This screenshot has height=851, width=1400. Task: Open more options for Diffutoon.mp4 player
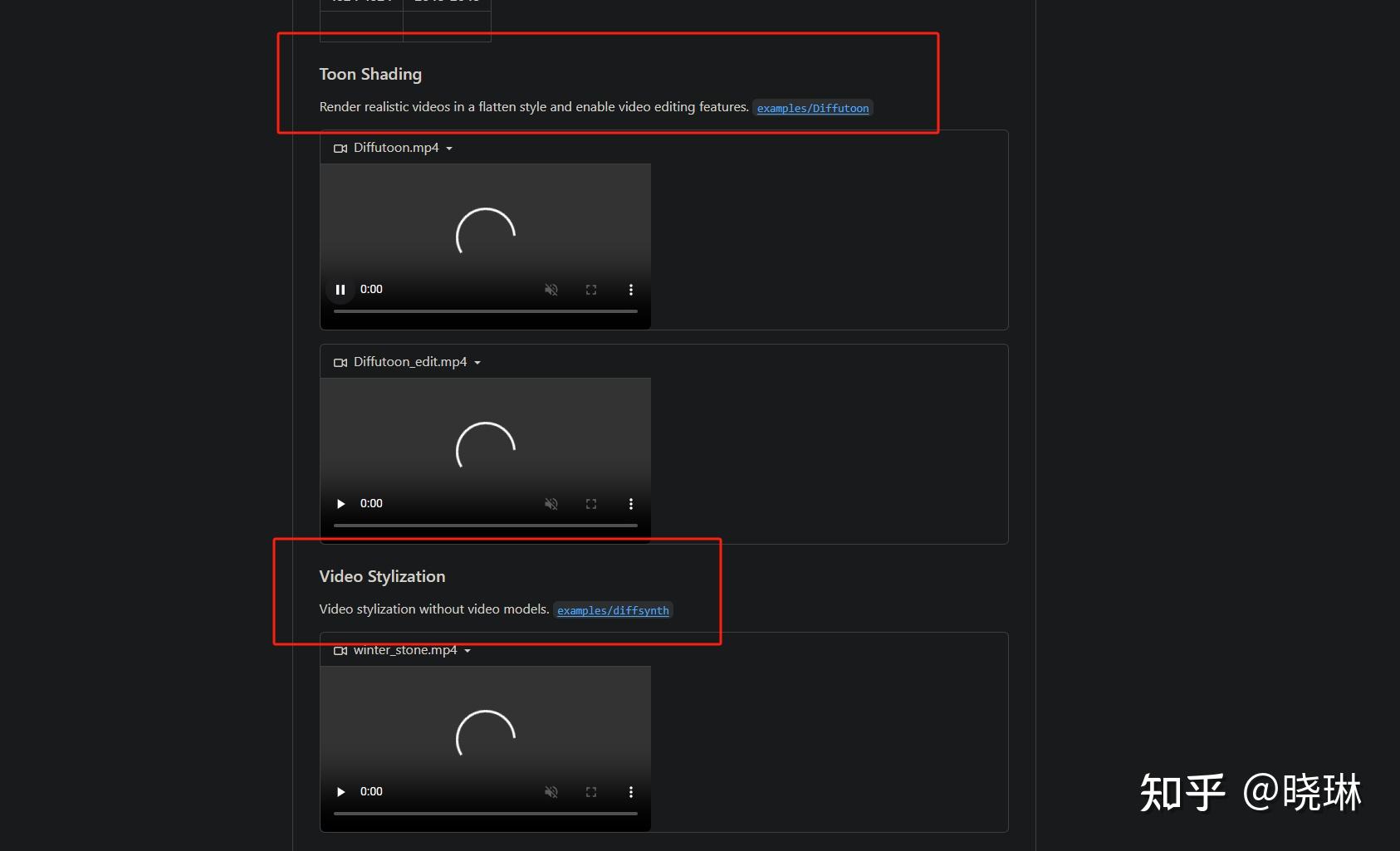[631, 290]
